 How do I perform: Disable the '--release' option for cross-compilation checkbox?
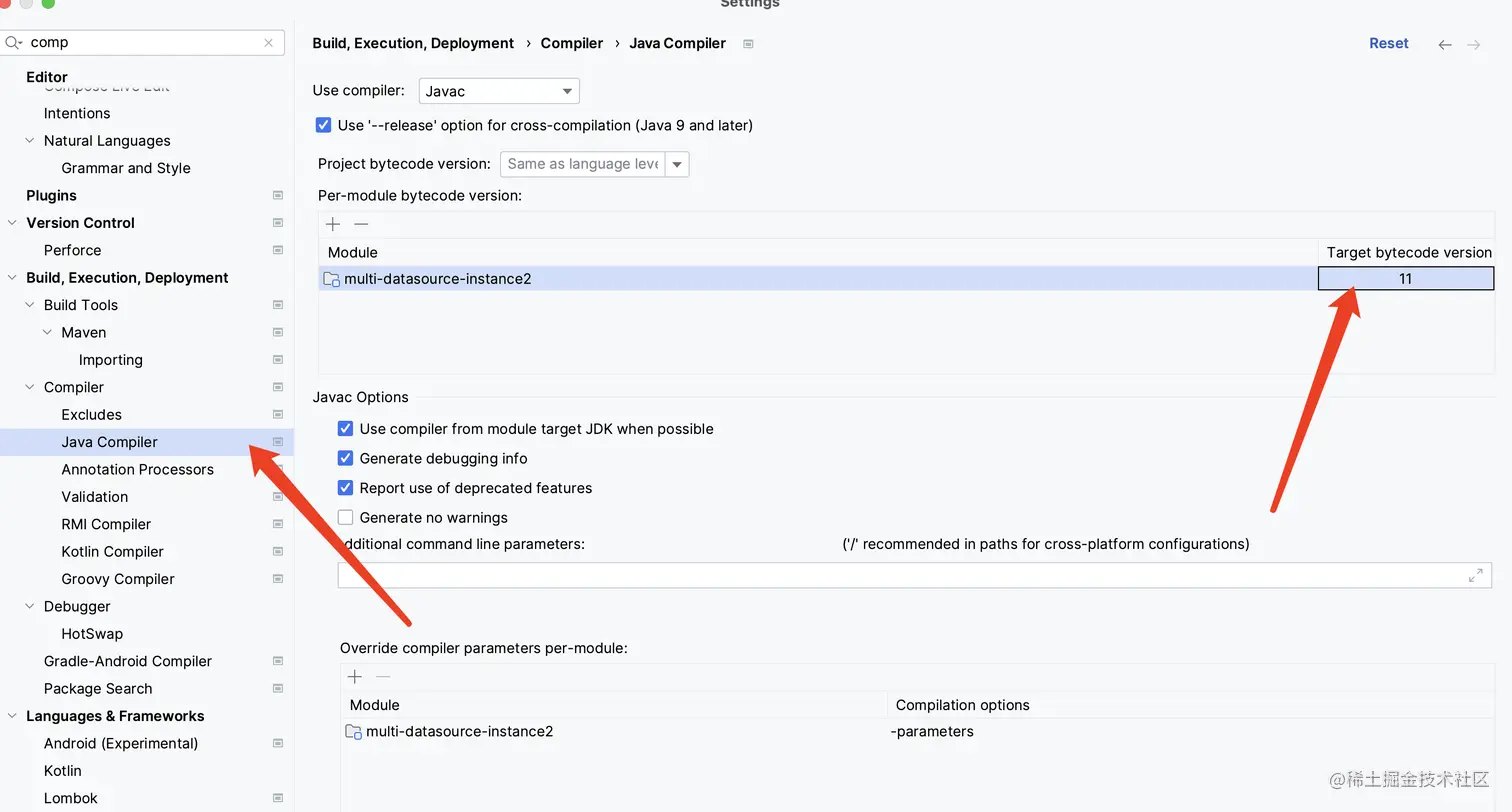click(323, 125)
